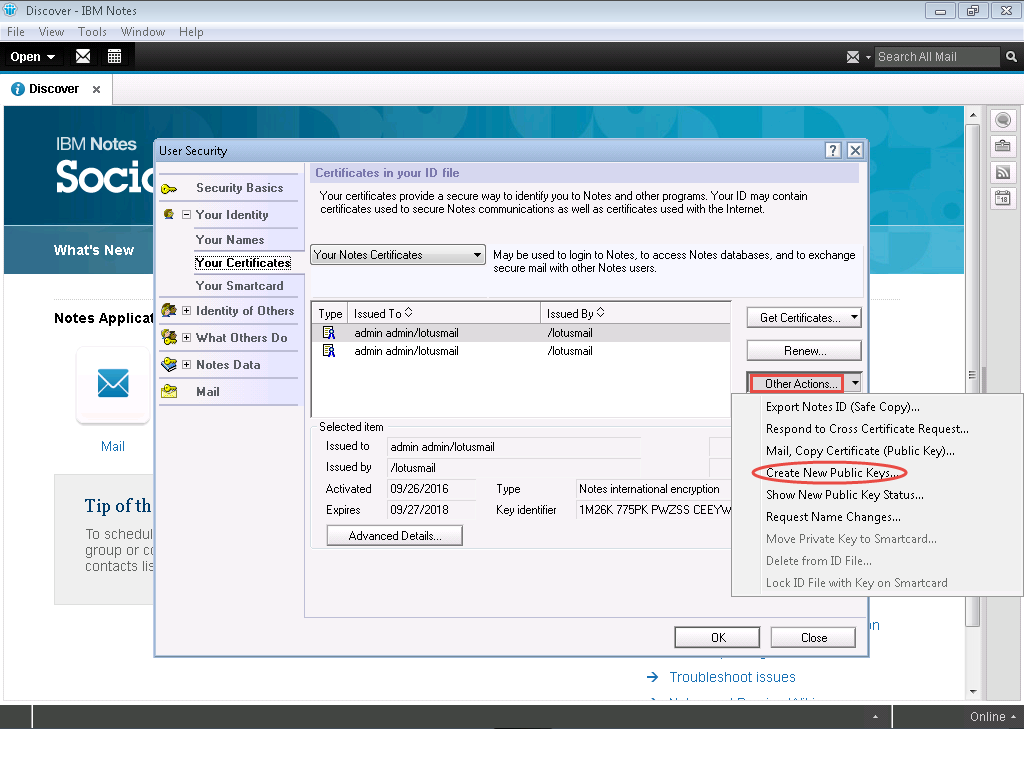Viewport: 1024px width, 767px height.
Task: Open the Get Certificates dropdown button
Action: click(x=804, y=318)
